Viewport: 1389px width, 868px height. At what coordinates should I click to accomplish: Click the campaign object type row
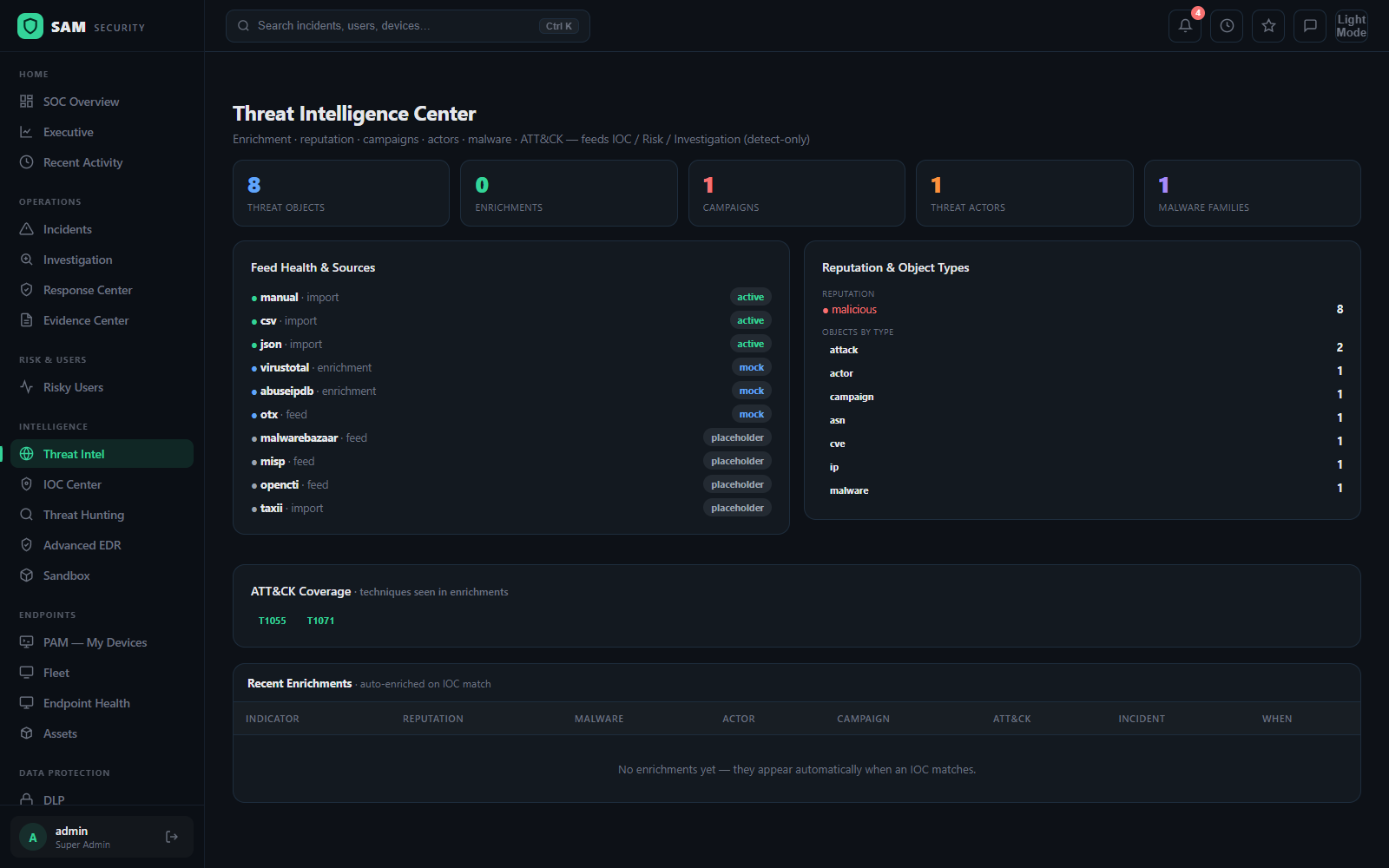(x=1083, y=397)
